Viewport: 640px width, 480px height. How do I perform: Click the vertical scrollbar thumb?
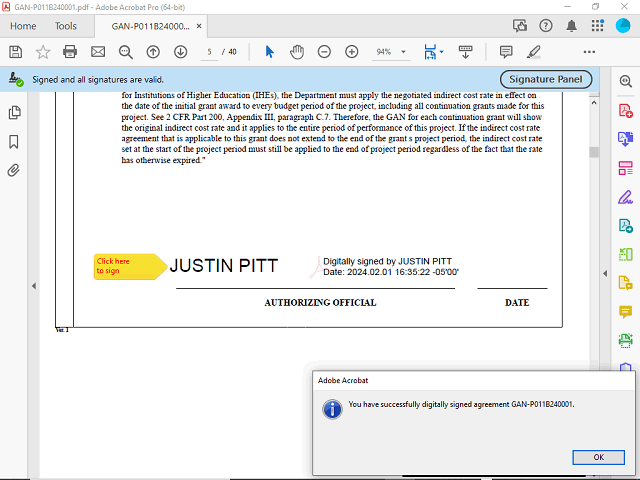tap(593, 152)
